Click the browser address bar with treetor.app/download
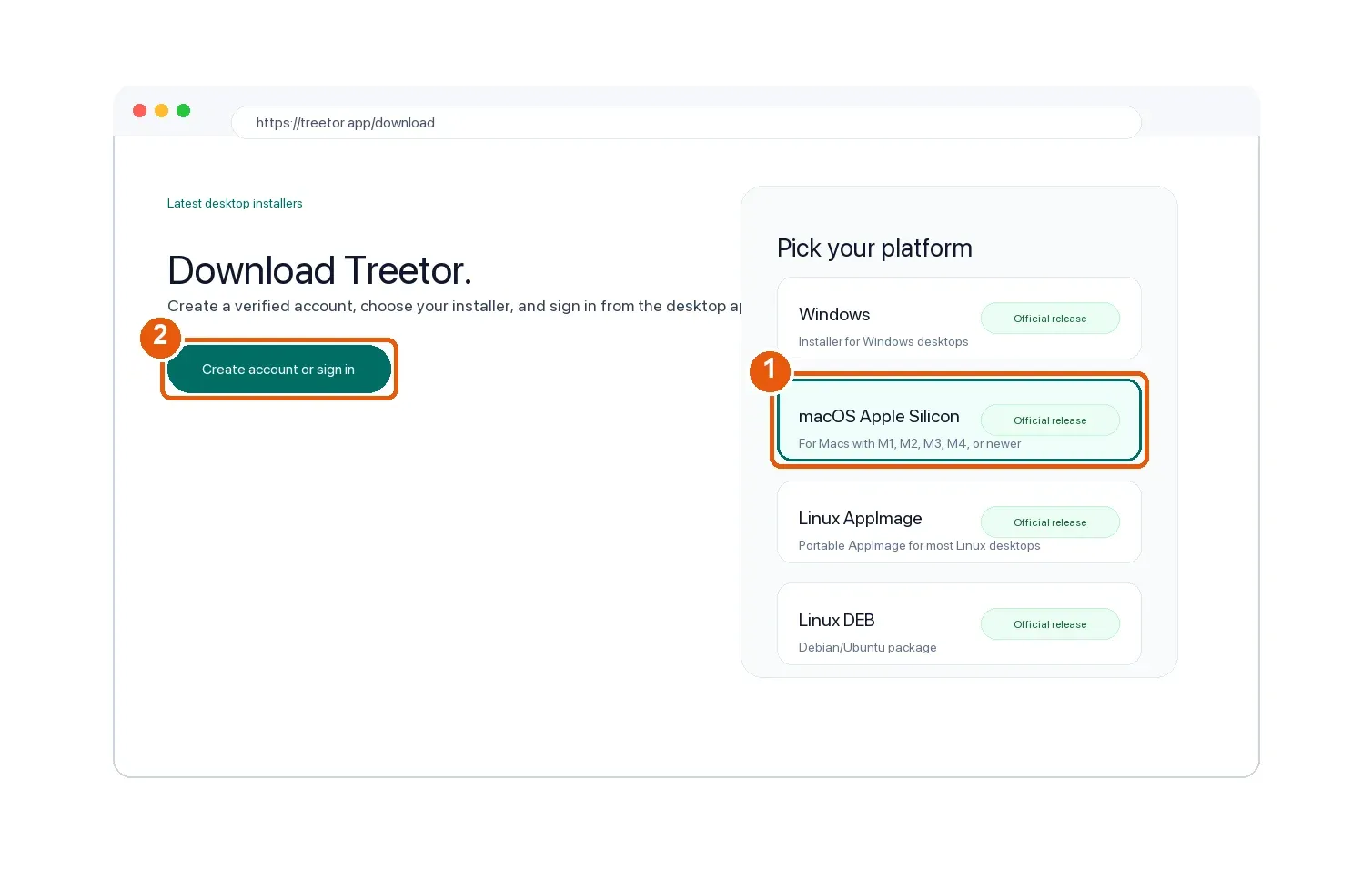The width and height of the screenshot is (1372, 881). (x=686, y=123)
